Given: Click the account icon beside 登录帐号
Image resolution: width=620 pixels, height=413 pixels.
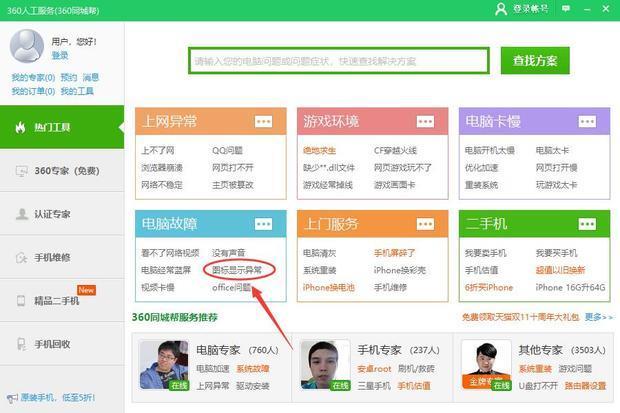Looking at the screenshot, I should coord(501,9).
